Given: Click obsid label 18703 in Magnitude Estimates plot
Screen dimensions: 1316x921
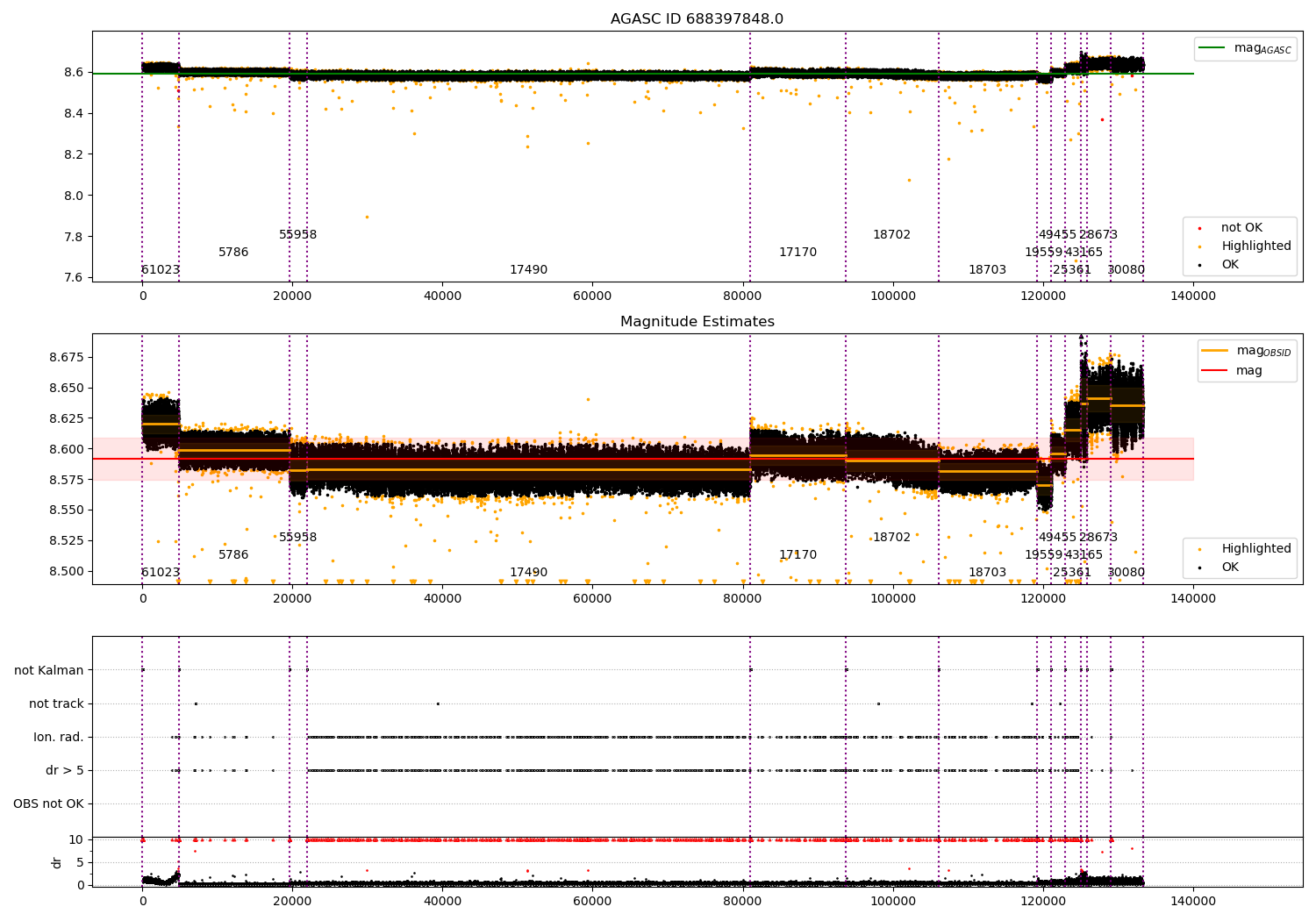Looking at the screenshot, I should point(987,573).
